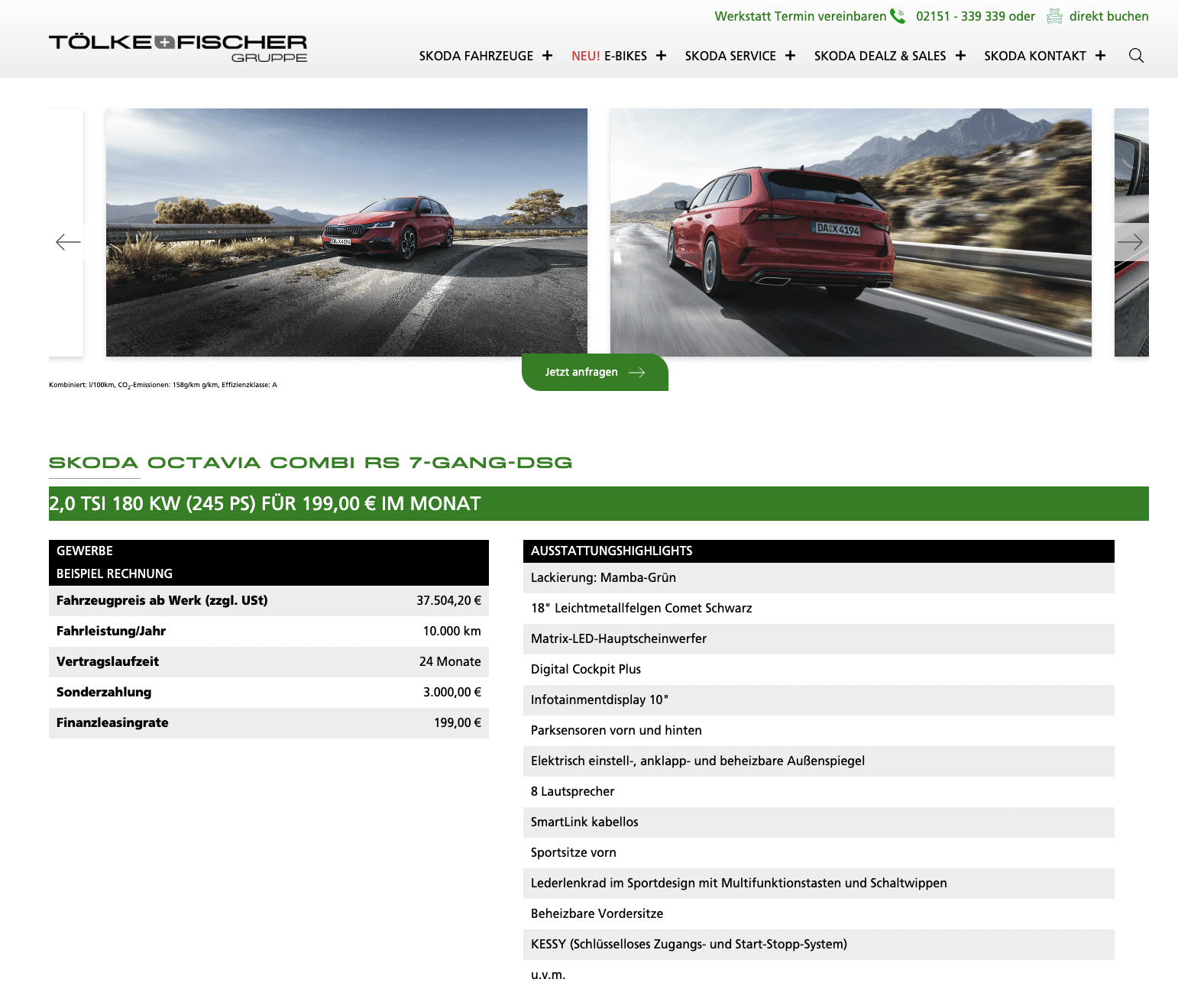The height and width of the screenshot is (1008, 1178).
Task: Click direkt buchen link
Action: (1108, 16)
